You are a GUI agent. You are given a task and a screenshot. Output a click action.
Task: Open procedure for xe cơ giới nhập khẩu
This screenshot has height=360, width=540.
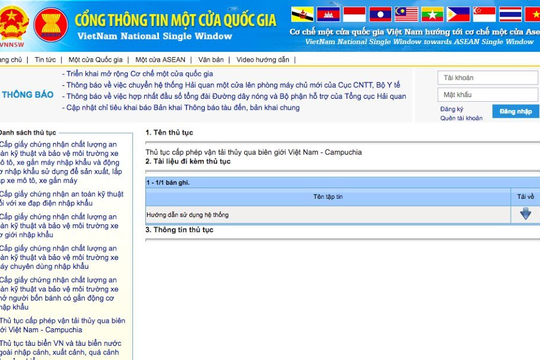(59, 226)
